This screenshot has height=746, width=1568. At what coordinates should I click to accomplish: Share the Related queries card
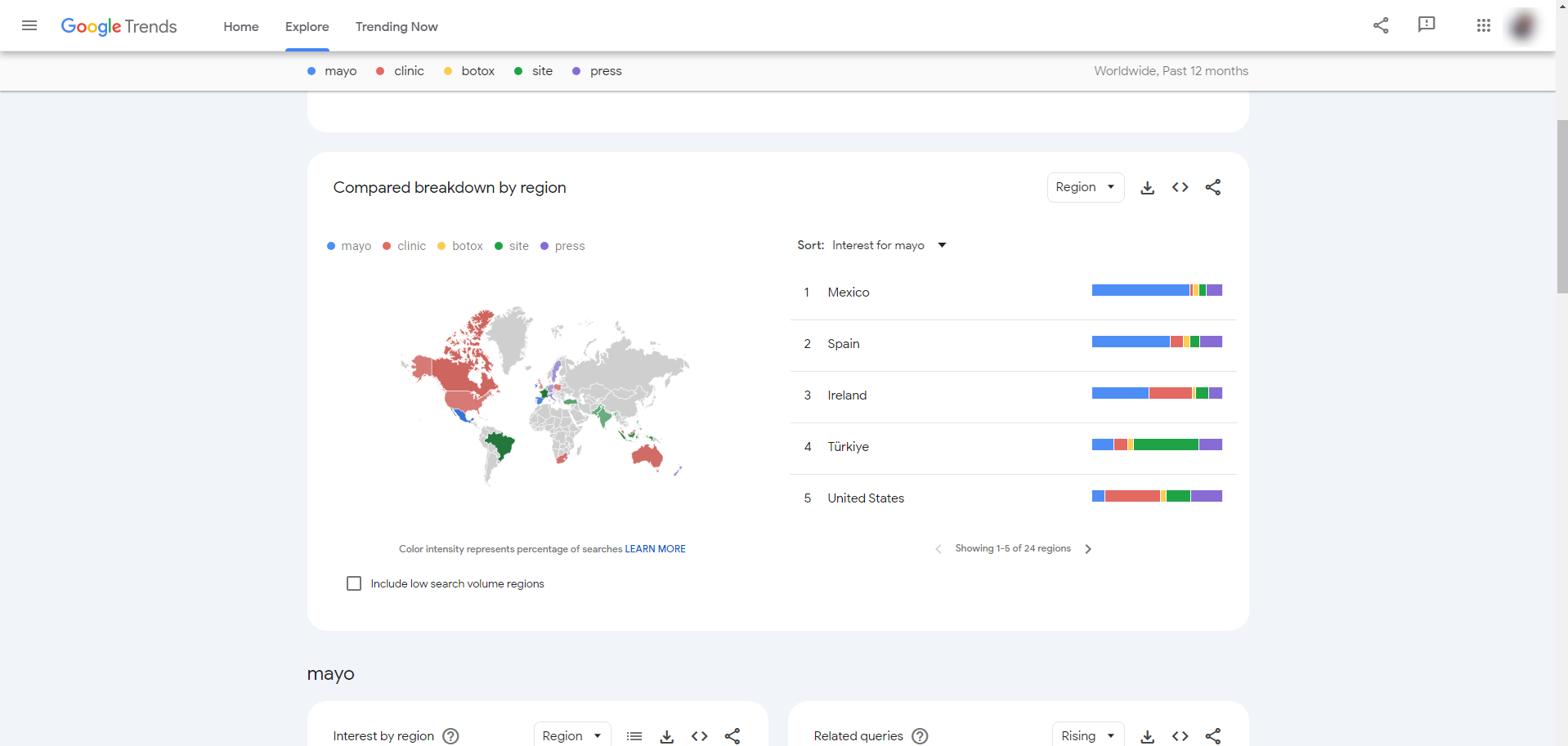1213,736
